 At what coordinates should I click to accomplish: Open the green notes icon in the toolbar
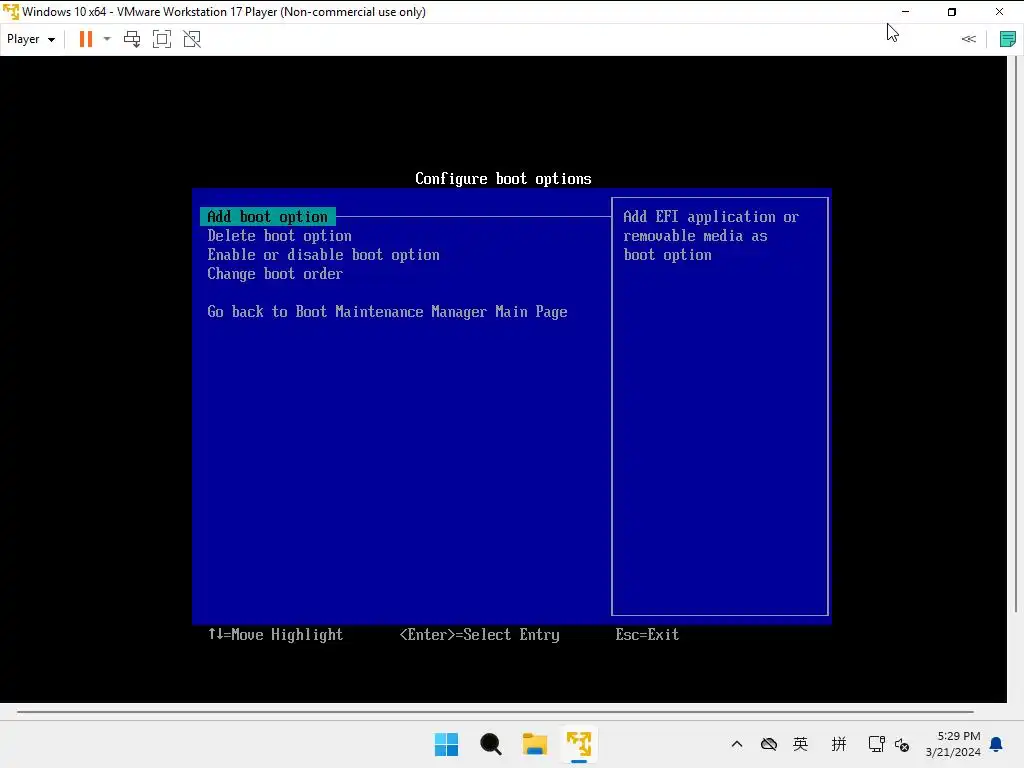1008,39
